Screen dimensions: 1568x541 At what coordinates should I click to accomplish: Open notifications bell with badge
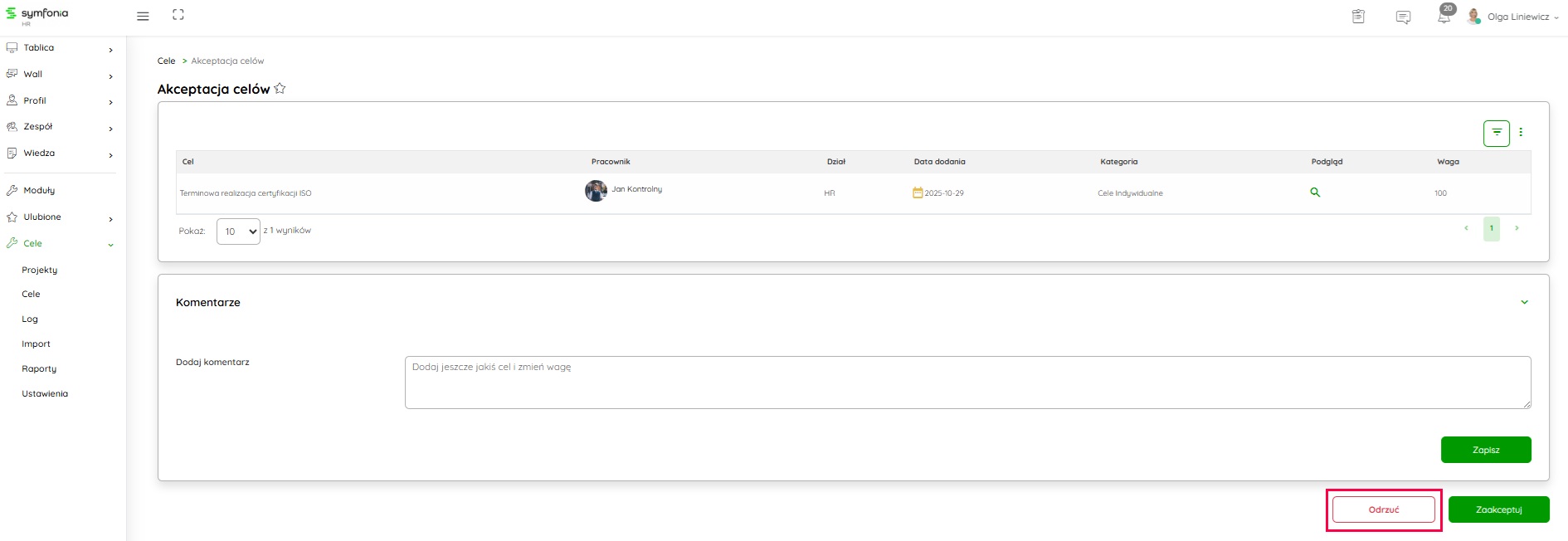point(1444,16)
